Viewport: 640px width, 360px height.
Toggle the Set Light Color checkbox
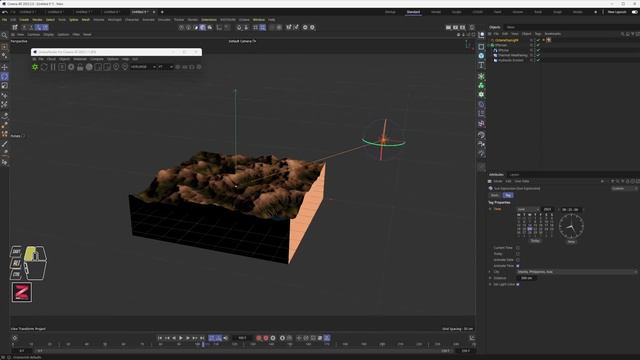518,284
